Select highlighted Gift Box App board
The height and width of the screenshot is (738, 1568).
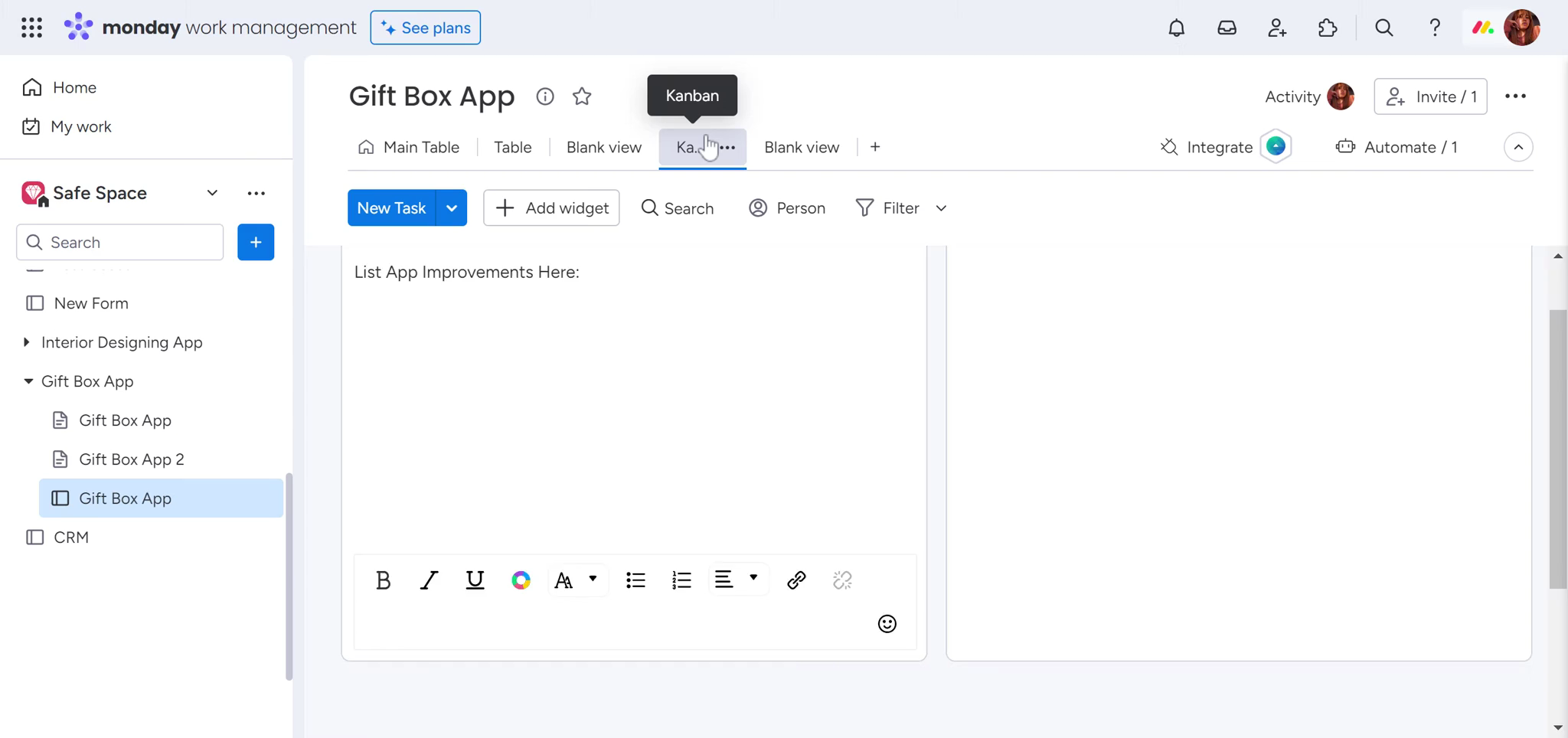click(161, 498)
